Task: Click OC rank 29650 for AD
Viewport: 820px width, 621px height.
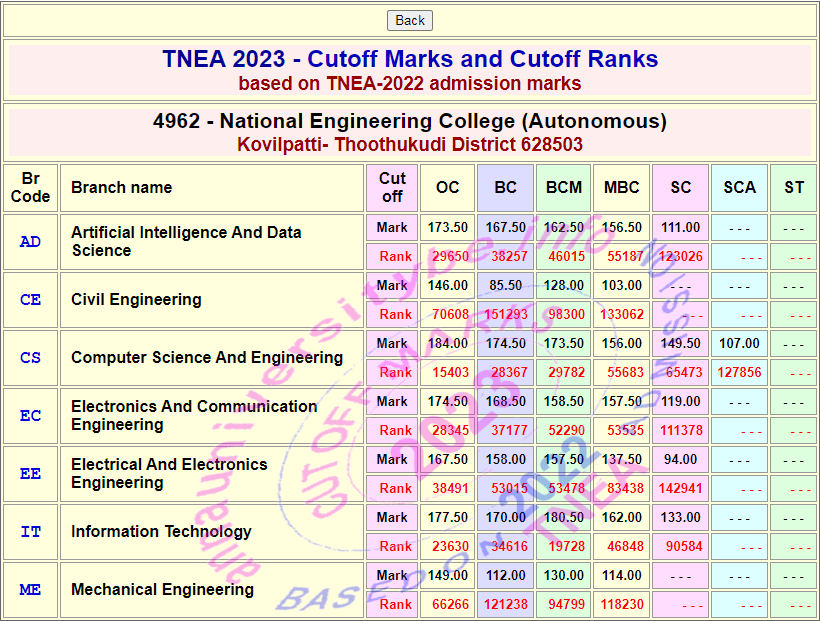Action: (450, 256)
